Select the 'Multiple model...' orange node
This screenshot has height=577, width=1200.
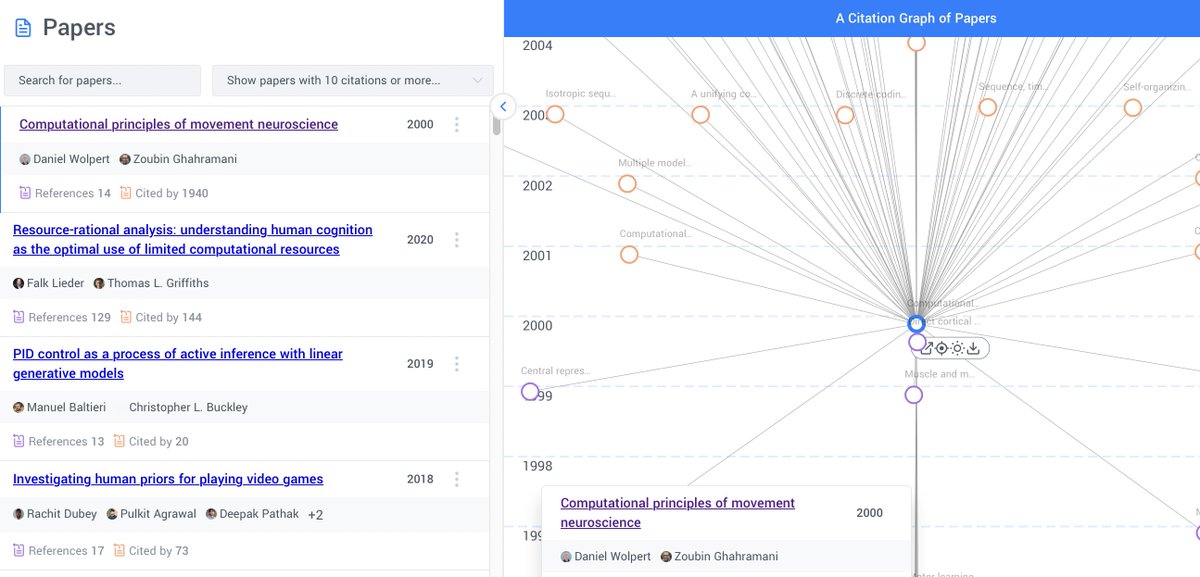click(x=627, y=184)
